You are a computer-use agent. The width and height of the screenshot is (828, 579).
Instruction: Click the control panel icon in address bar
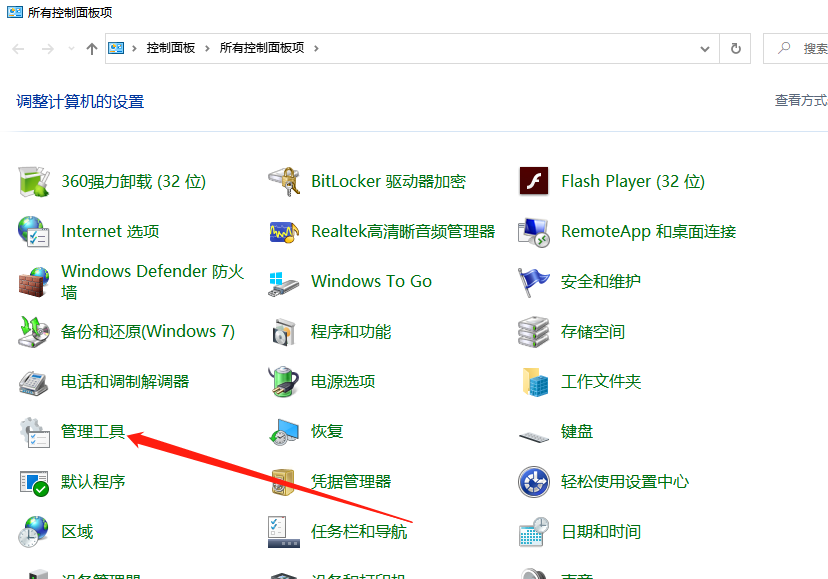pos(116,49)
